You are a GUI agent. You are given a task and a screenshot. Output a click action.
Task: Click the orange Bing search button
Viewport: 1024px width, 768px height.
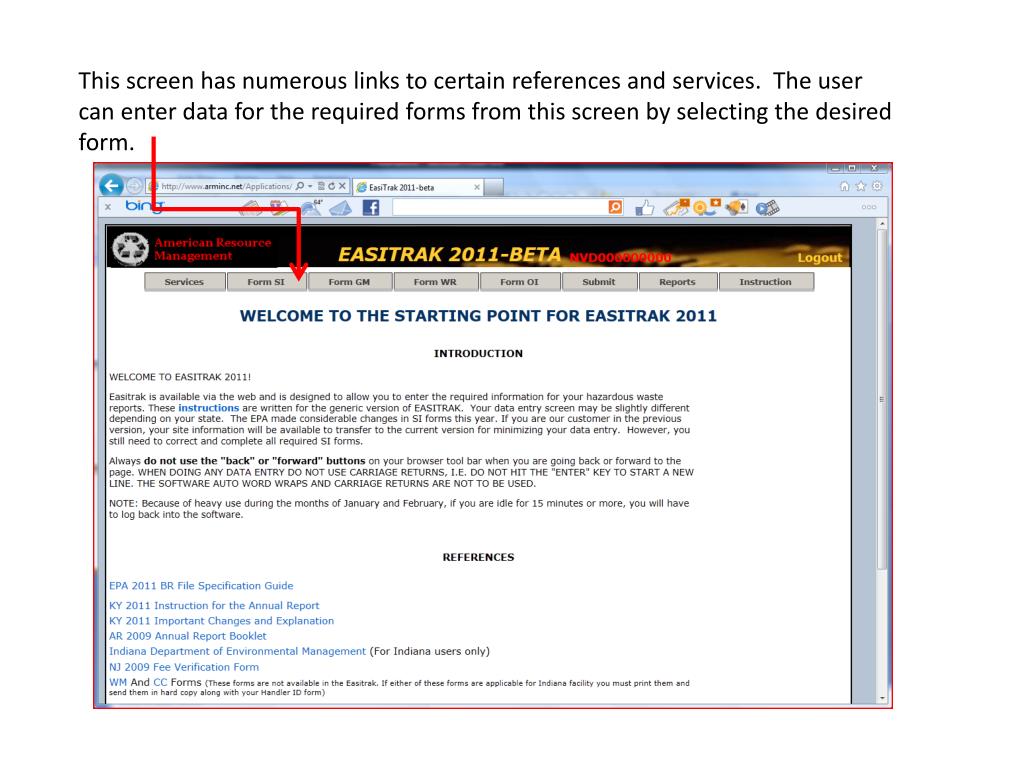[615, 207]
